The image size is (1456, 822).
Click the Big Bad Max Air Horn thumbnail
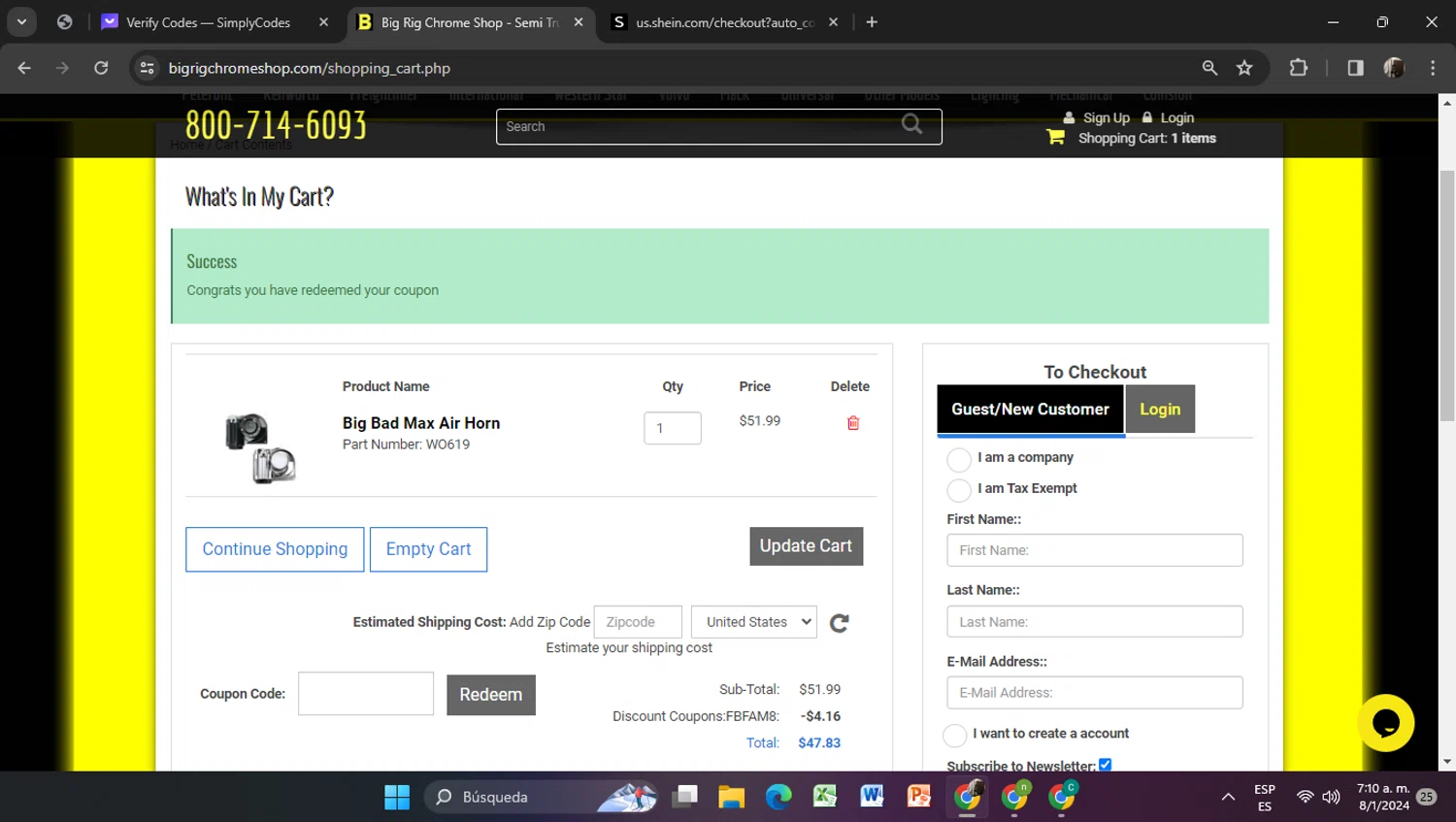(260, 448)
